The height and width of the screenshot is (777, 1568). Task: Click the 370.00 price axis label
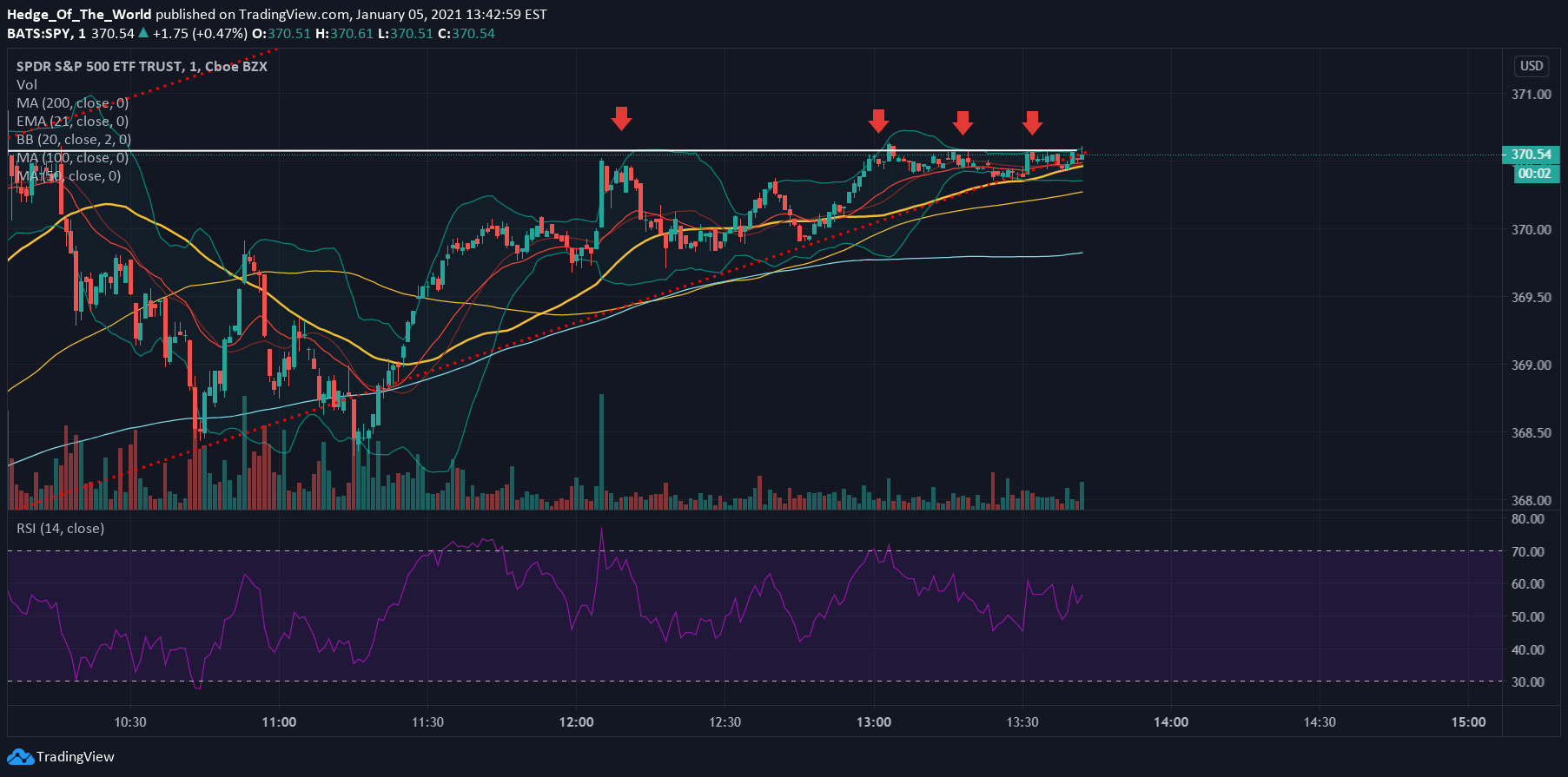[1531, 229]
